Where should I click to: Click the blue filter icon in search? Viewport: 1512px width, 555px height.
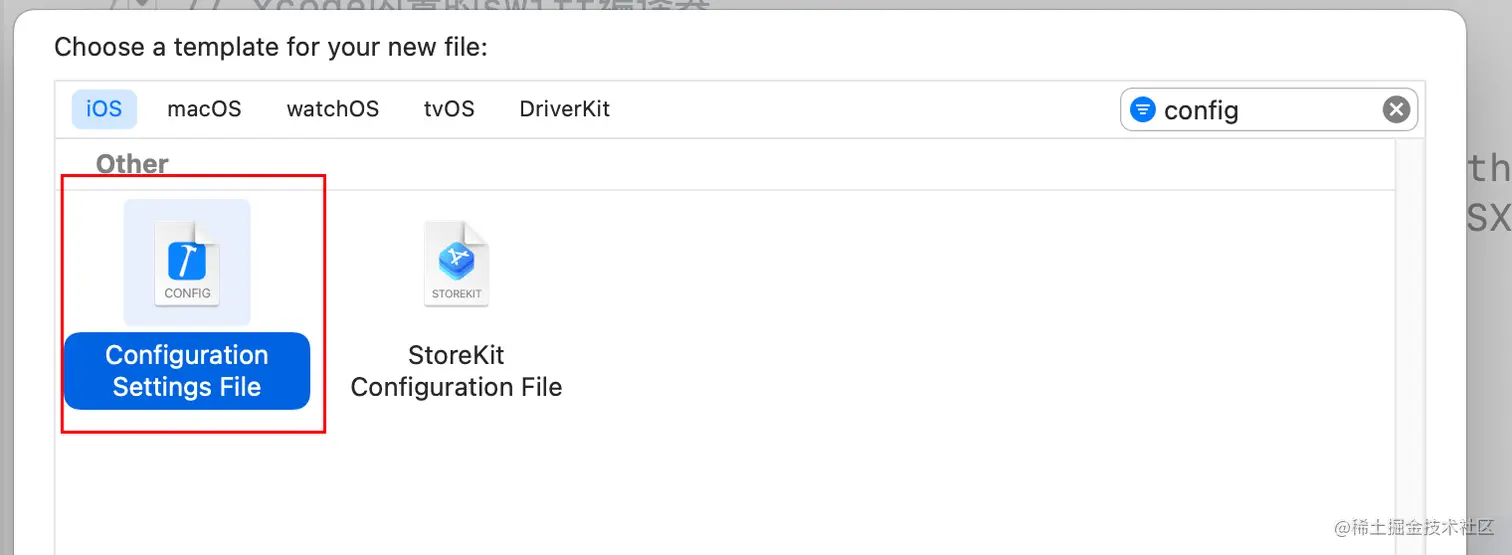pyautogui.click(x=1142, y=109)
